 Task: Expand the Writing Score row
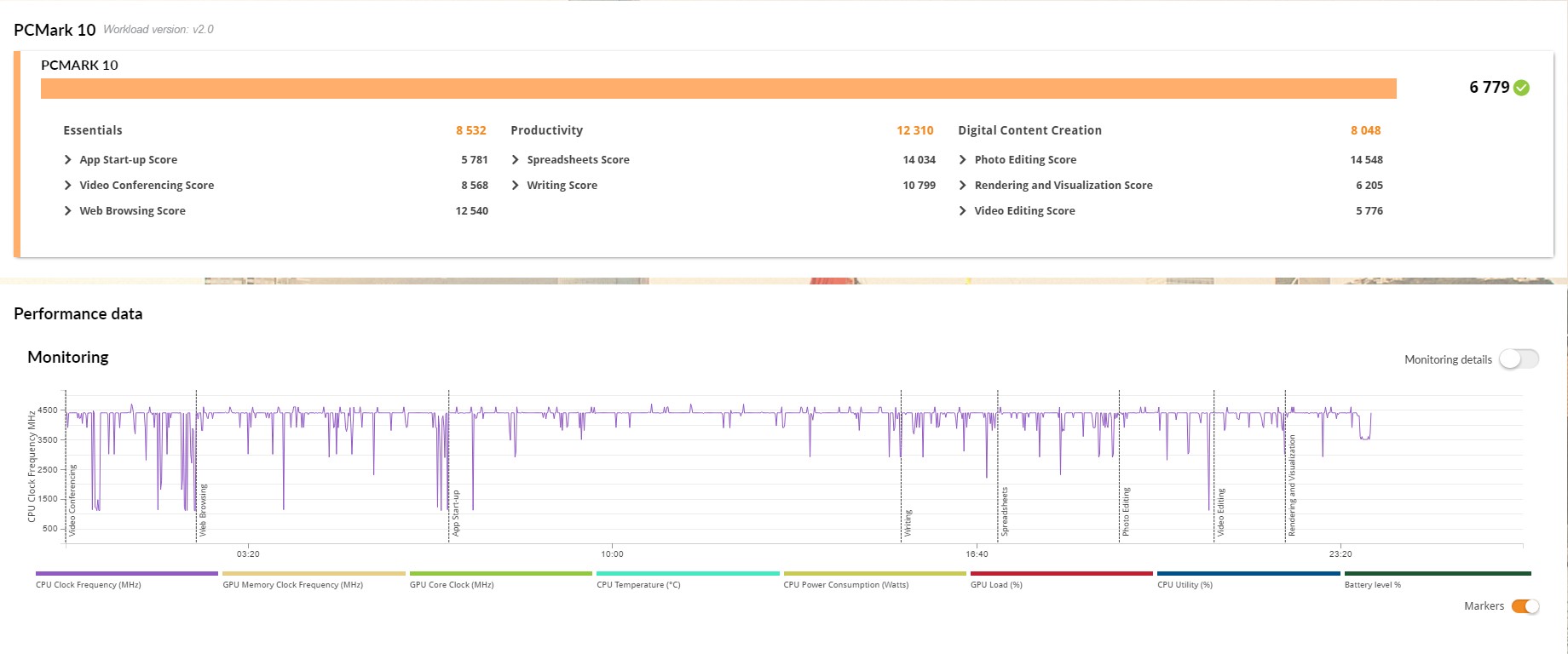(516, 186)
